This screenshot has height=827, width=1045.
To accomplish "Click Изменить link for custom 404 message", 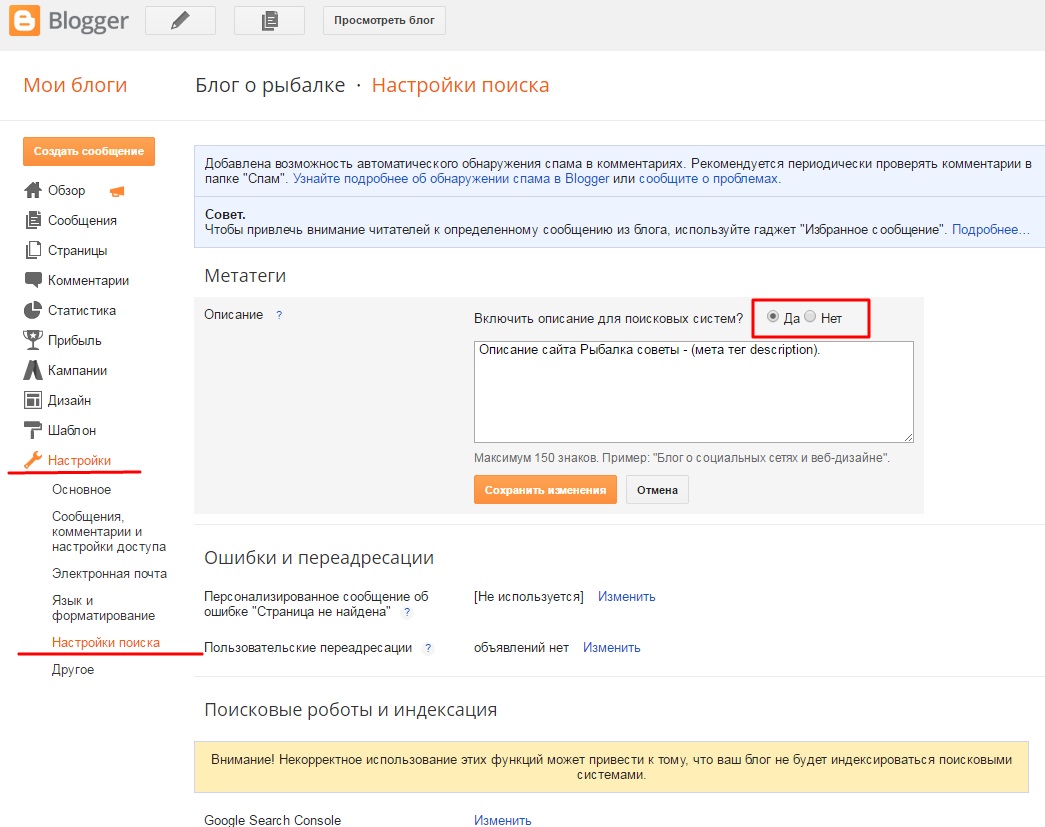I will point(626,597).
